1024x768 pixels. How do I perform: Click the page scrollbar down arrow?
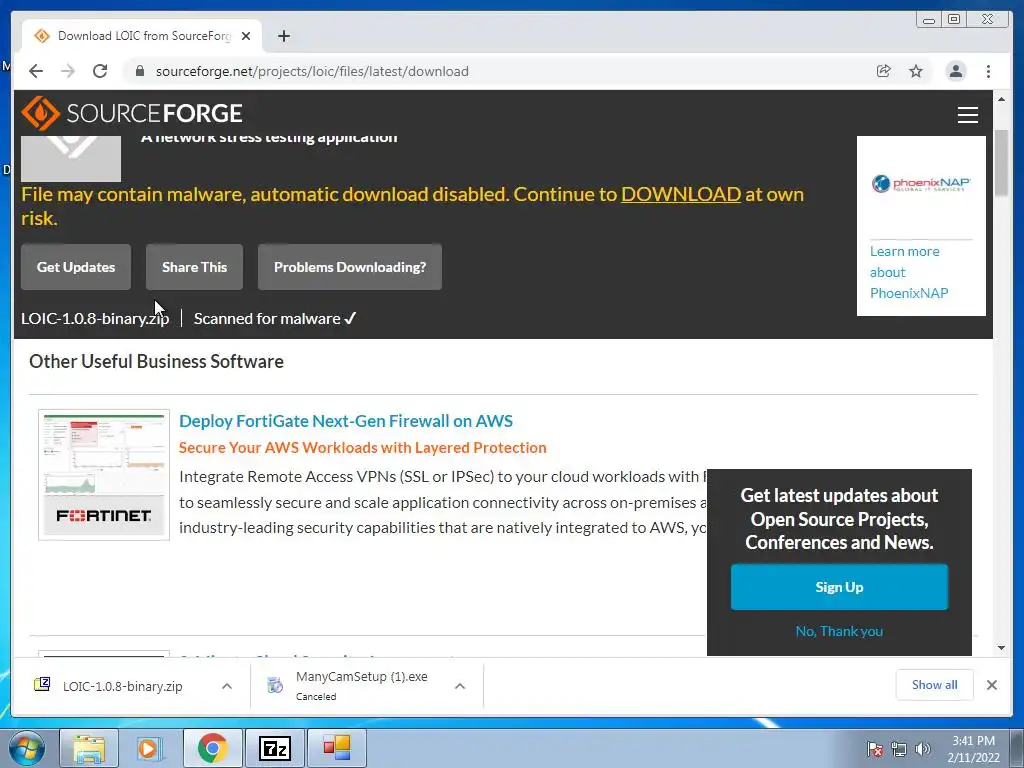pyautogui.click(x=1001, y=648)
